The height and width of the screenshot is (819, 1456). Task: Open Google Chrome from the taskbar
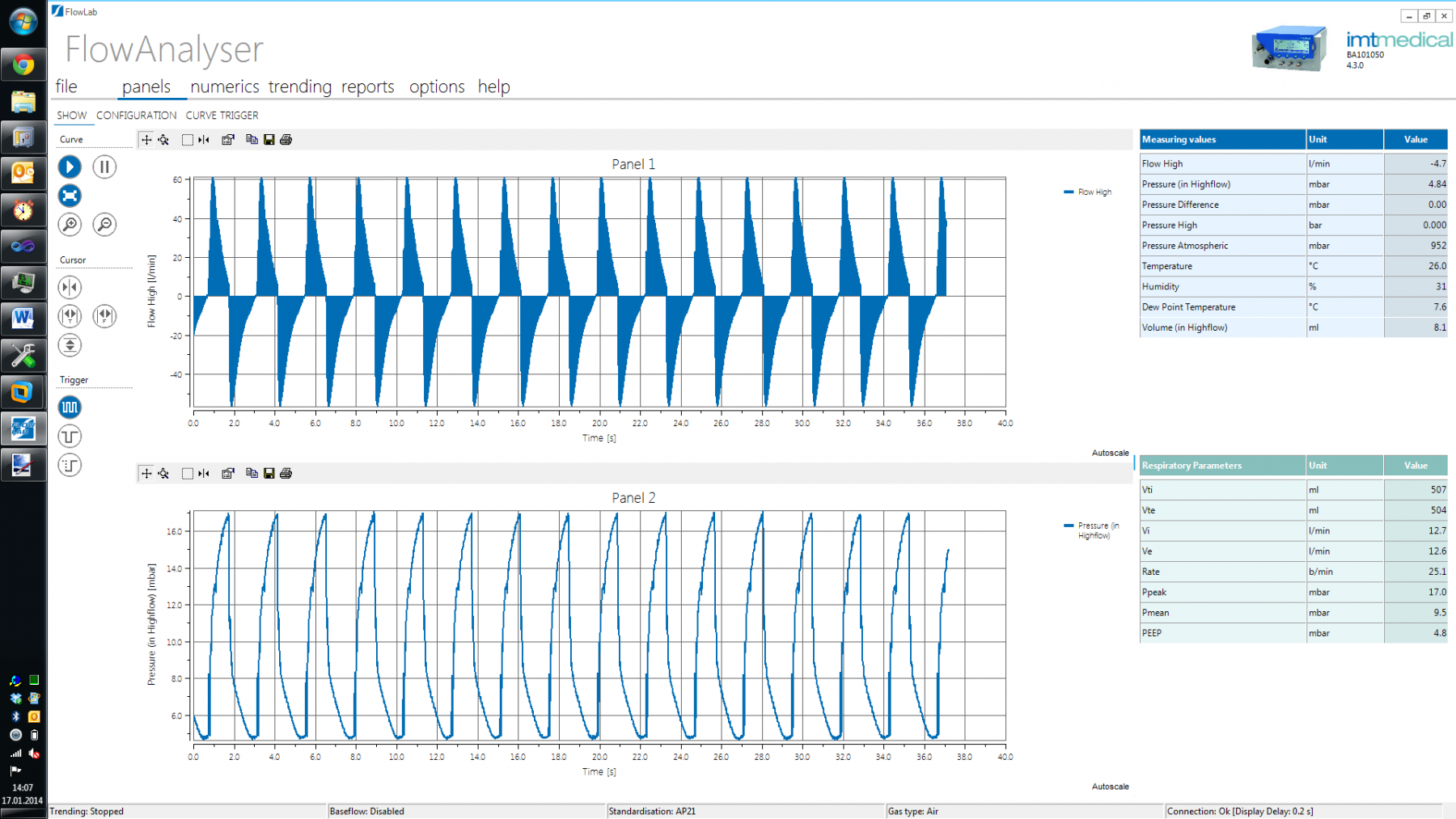pyautogui.click(x=23, y=64)
